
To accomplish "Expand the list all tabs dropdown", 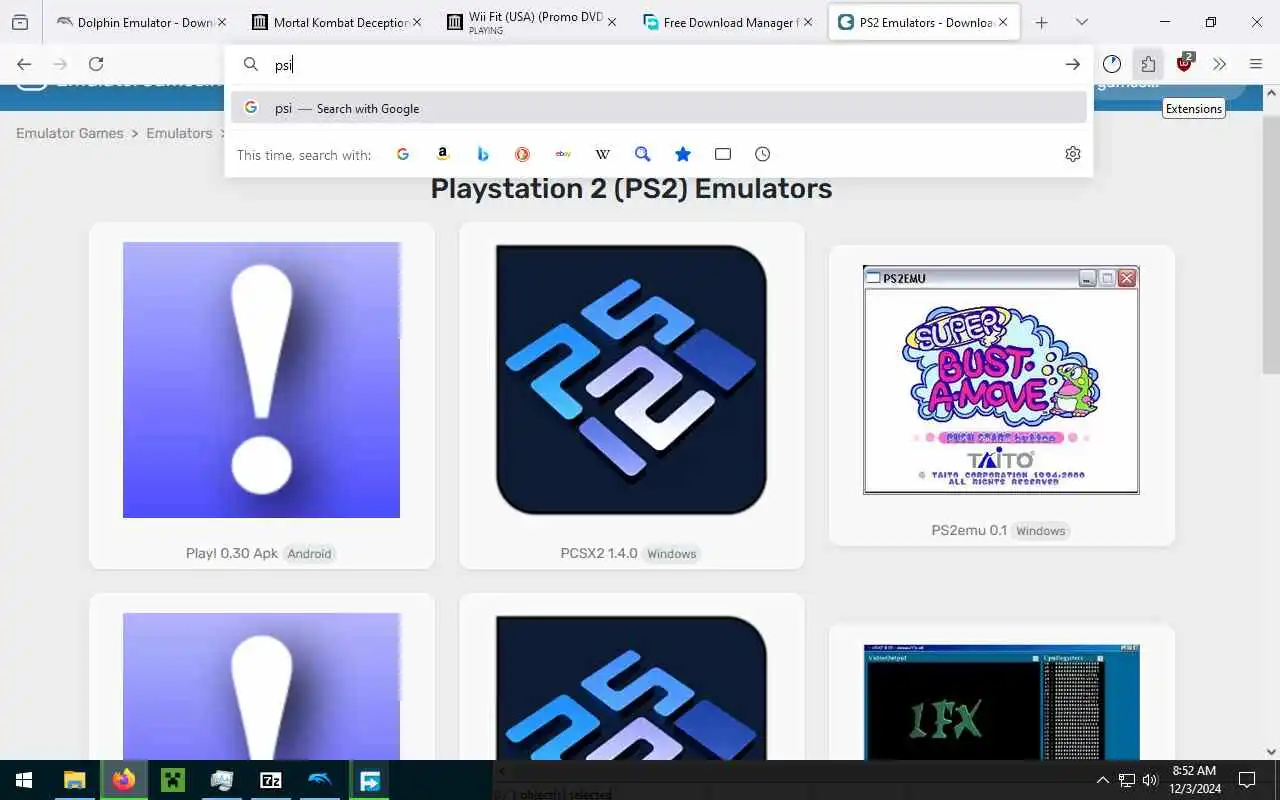I will 1081,22.
